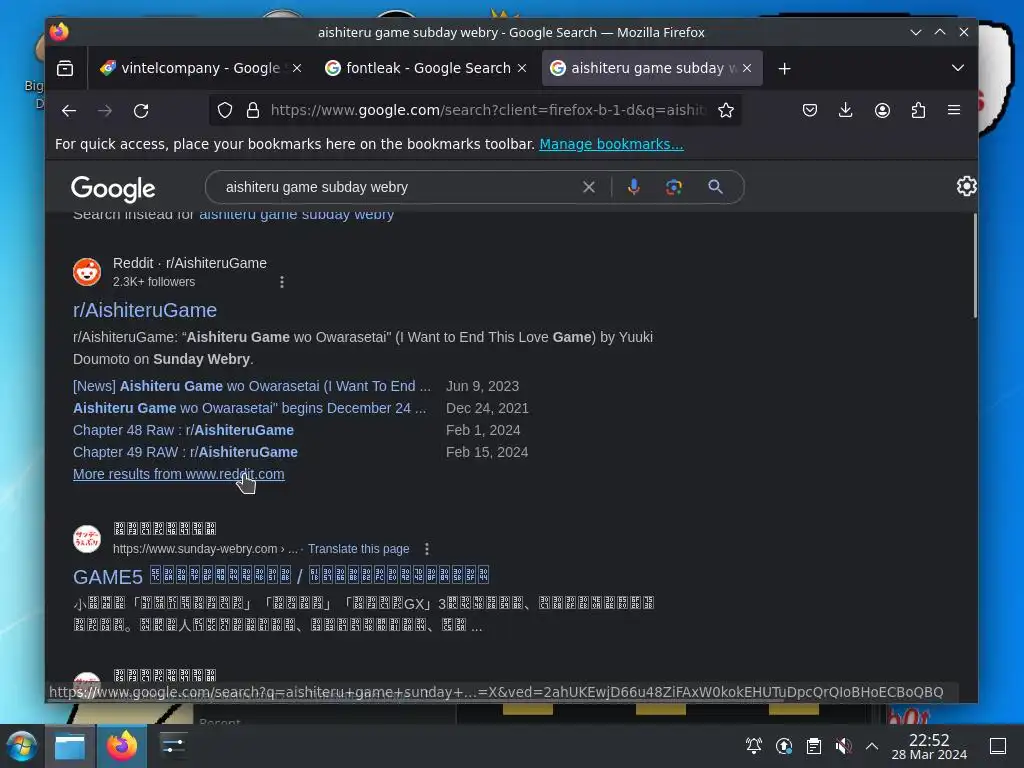Click into the Google search field
The image size is (1024, 768).
398,187
